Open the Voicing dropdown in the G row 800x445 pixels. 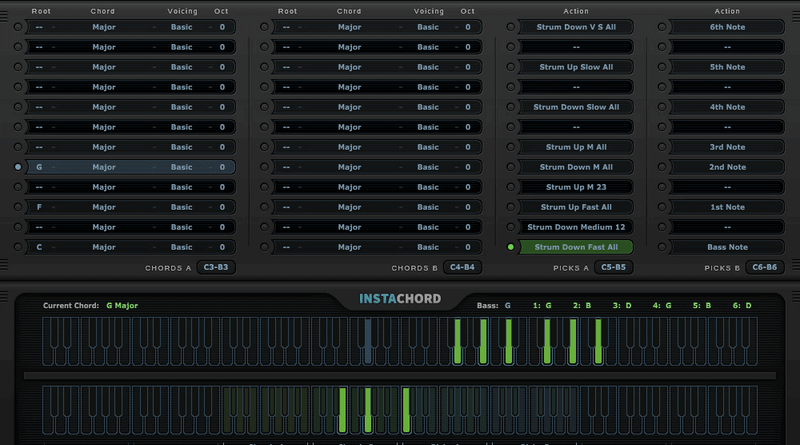coord(181,167)
